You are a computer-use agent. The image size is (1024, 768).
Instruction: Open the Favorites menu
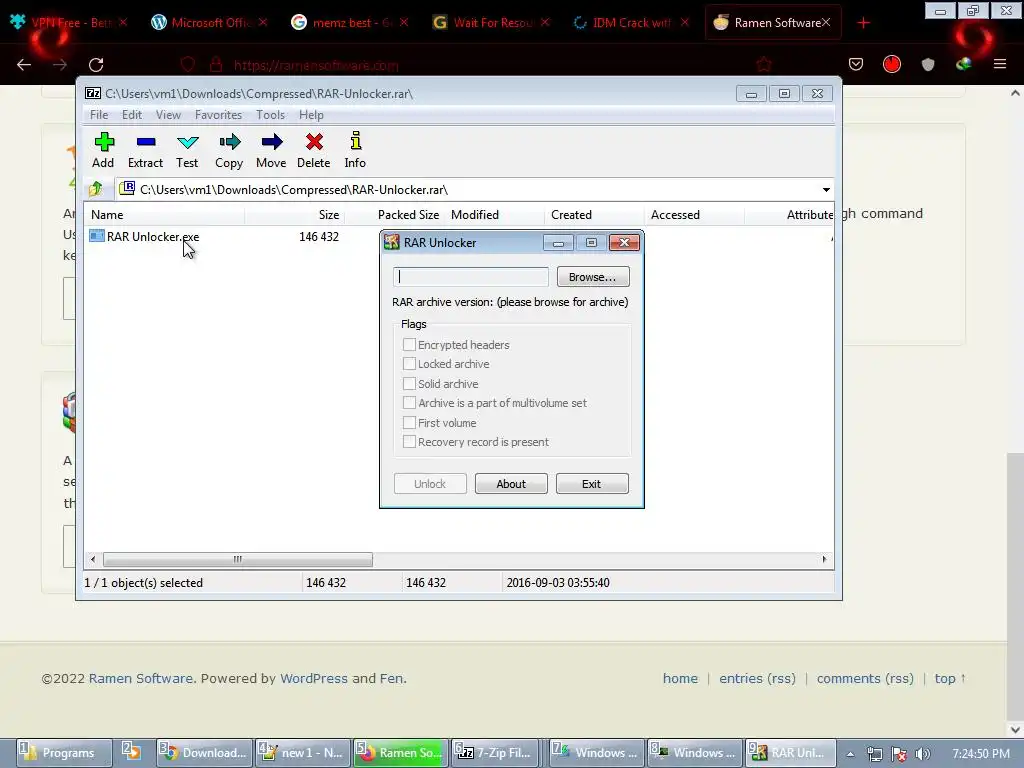218,115
